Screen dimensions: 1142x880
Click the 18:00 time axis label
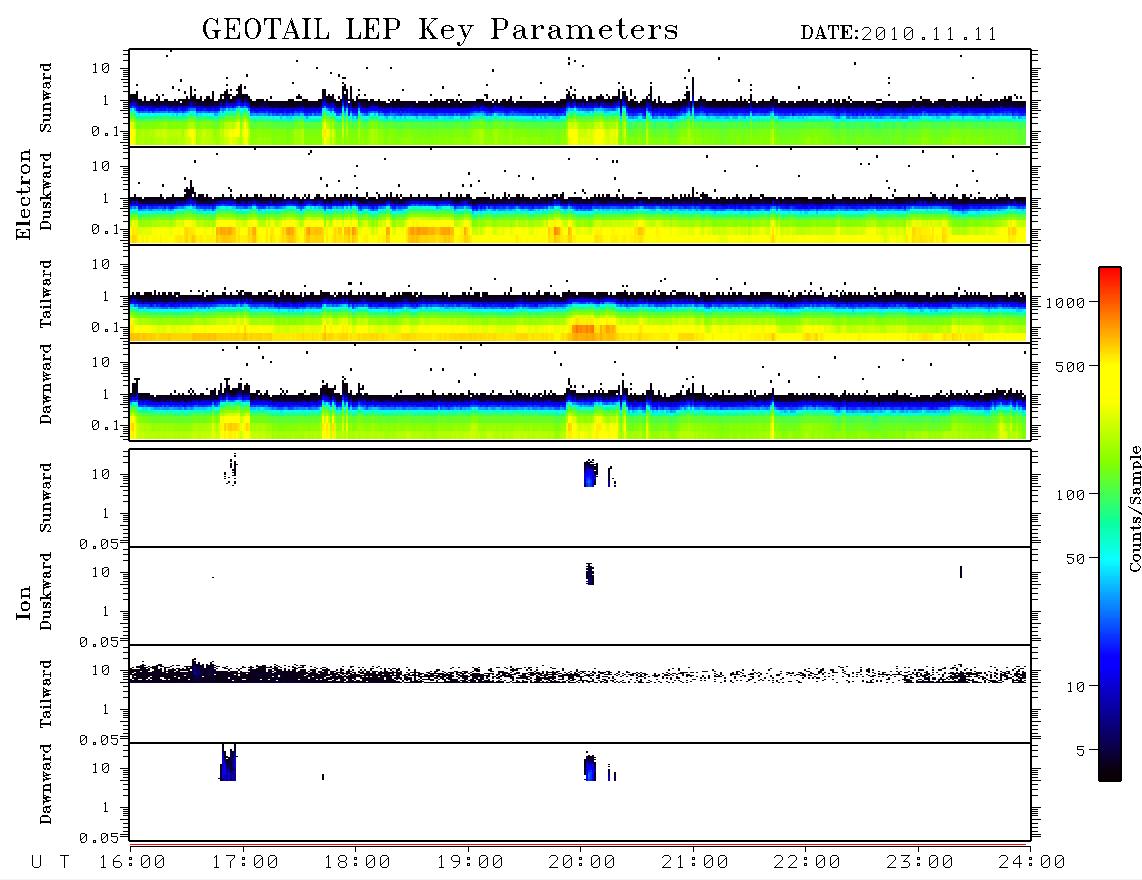pyautogui.click(x=357, y=863)
